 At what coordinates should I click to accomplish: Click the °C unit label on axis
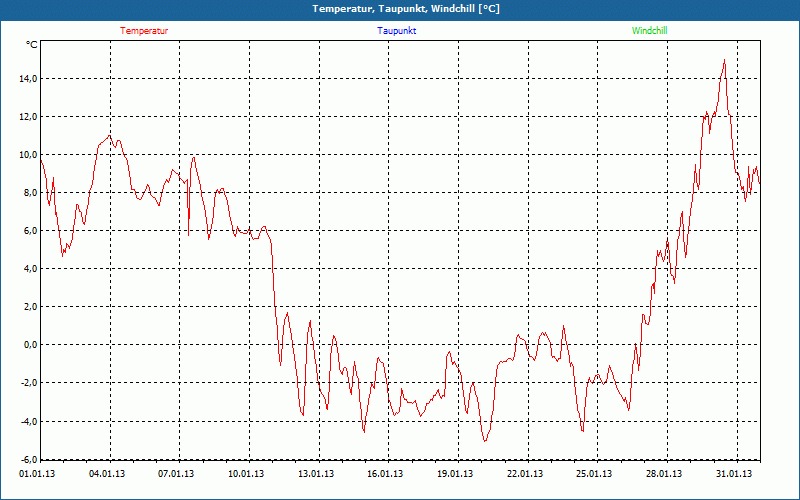point(32,45)
